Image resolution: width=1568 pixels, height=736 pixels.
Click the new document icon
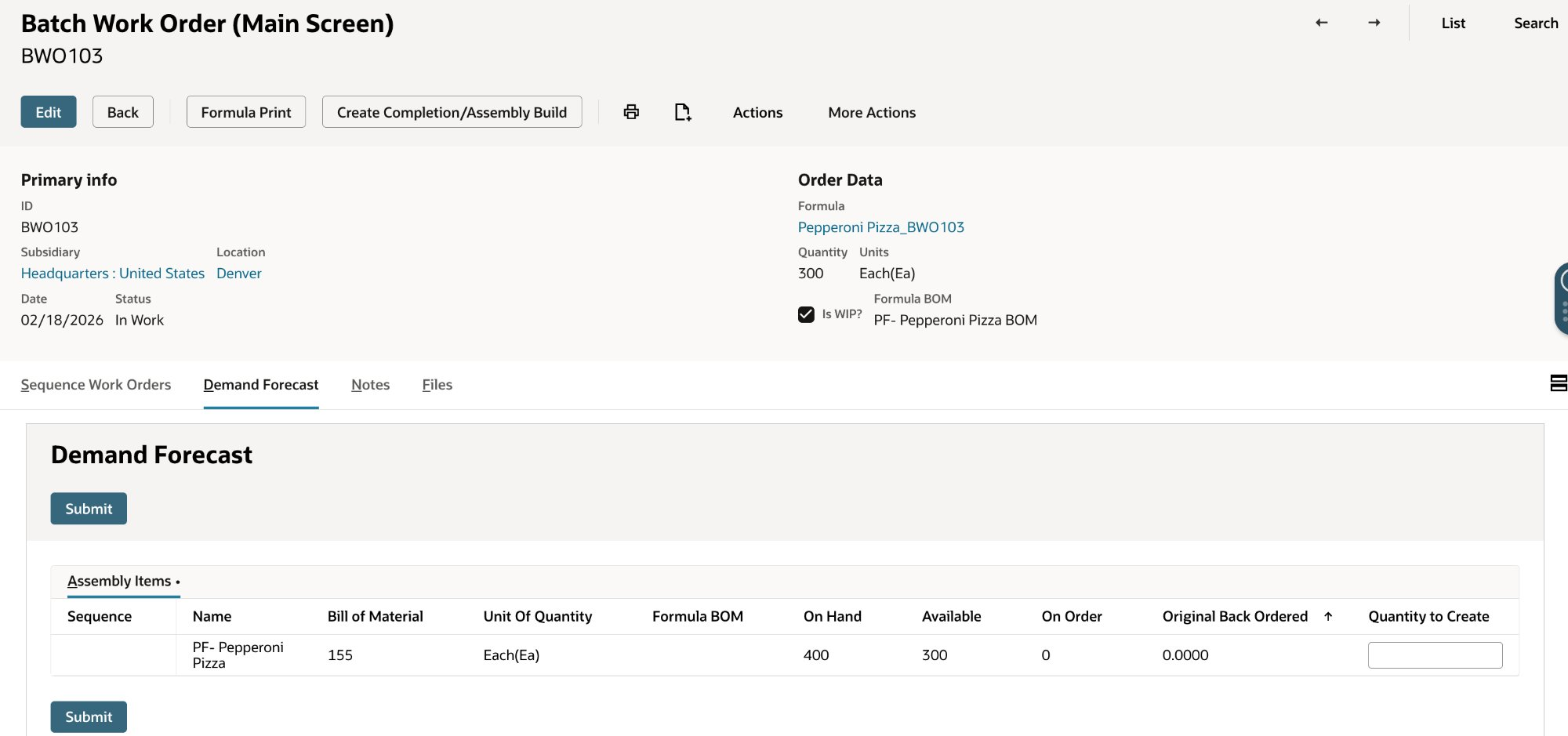pos(682,112)
